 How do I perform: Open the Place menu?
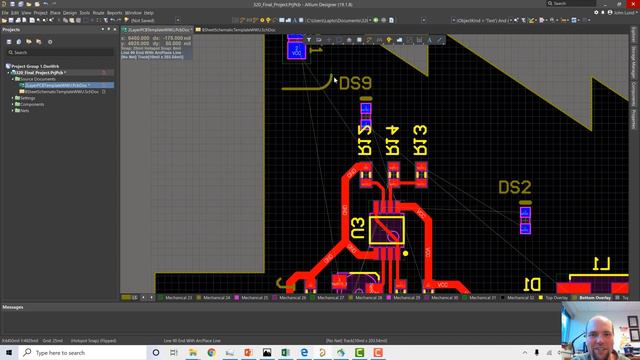tap(55, 13)
